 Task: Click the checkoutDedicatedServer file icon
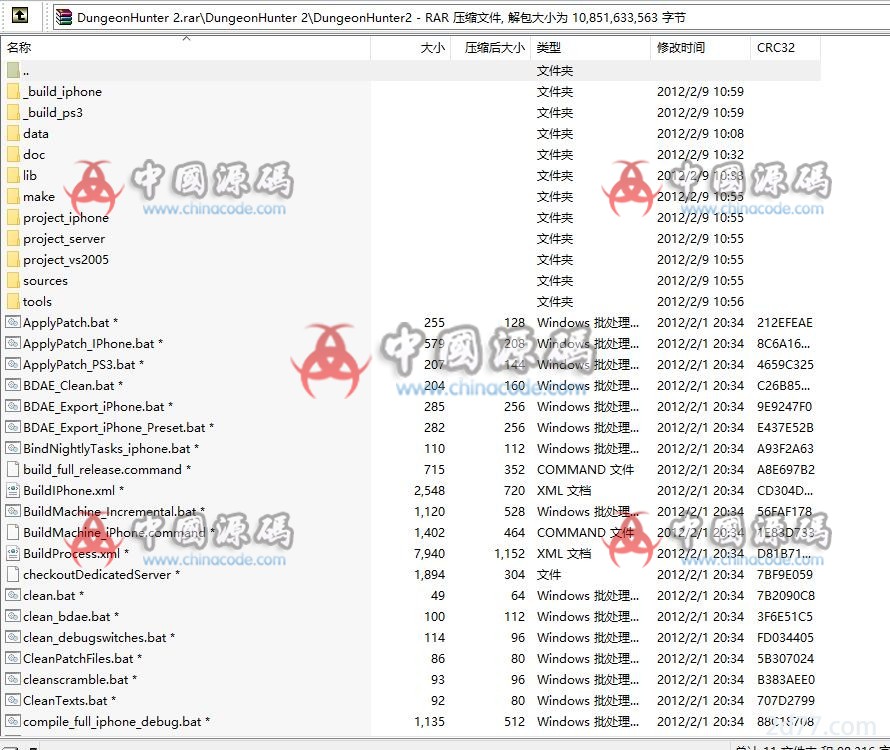pos(13,575)
